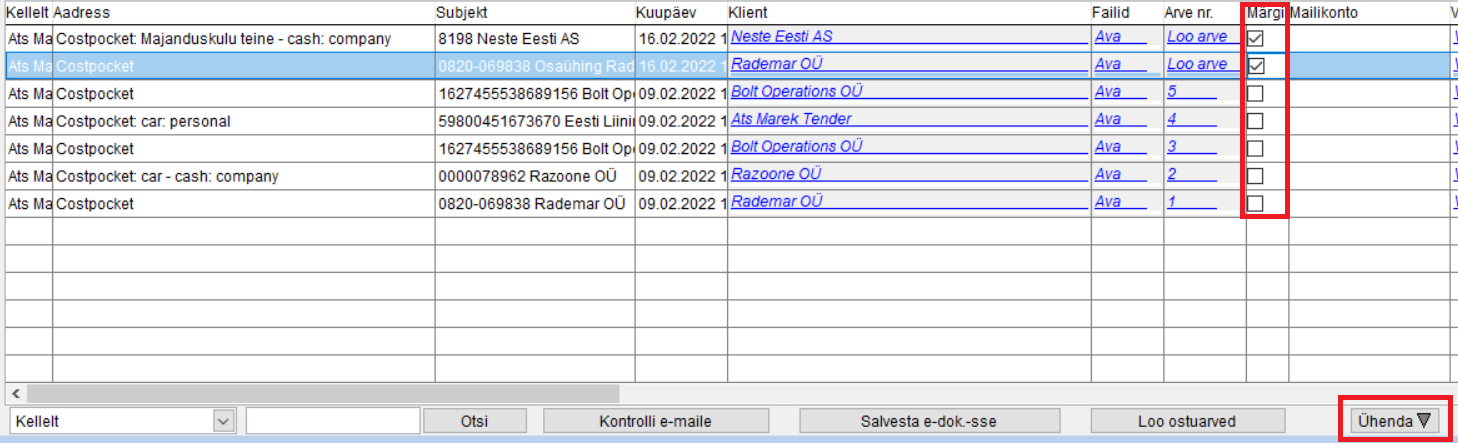Viewport: 1458px width, 443px height.
Task: Tick Märgi checkbox for invoice number 1
Action: click(x=1256, y=203)
